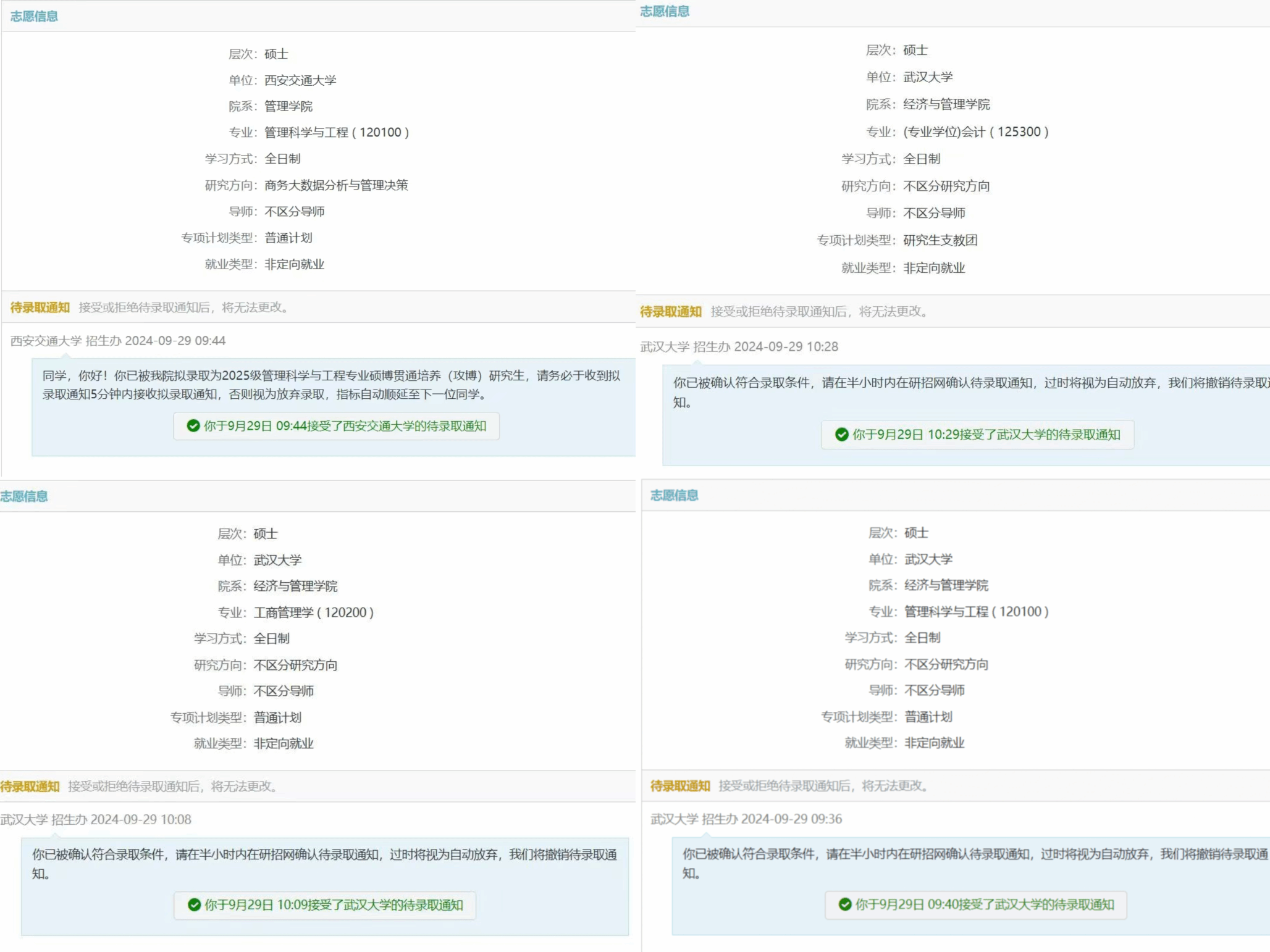The image size is (1270, 952).
Task: Click green checkmark for 西安交通大学 acceptance
Action: (x=193, y=426)
